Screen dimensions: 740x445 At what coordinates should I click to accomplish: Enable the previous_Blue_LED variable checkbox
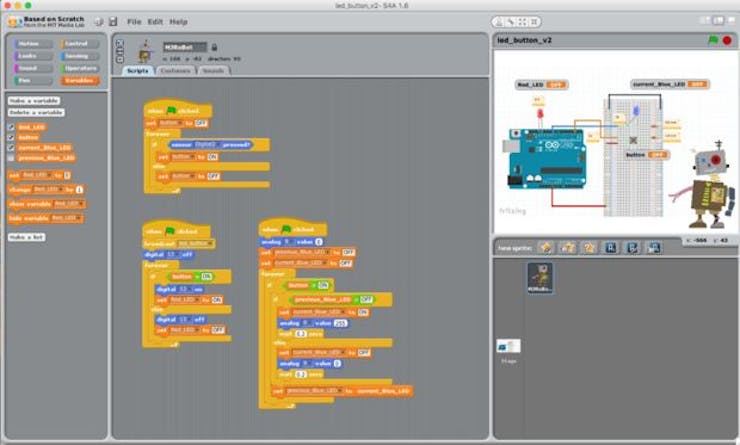[11, 158]
